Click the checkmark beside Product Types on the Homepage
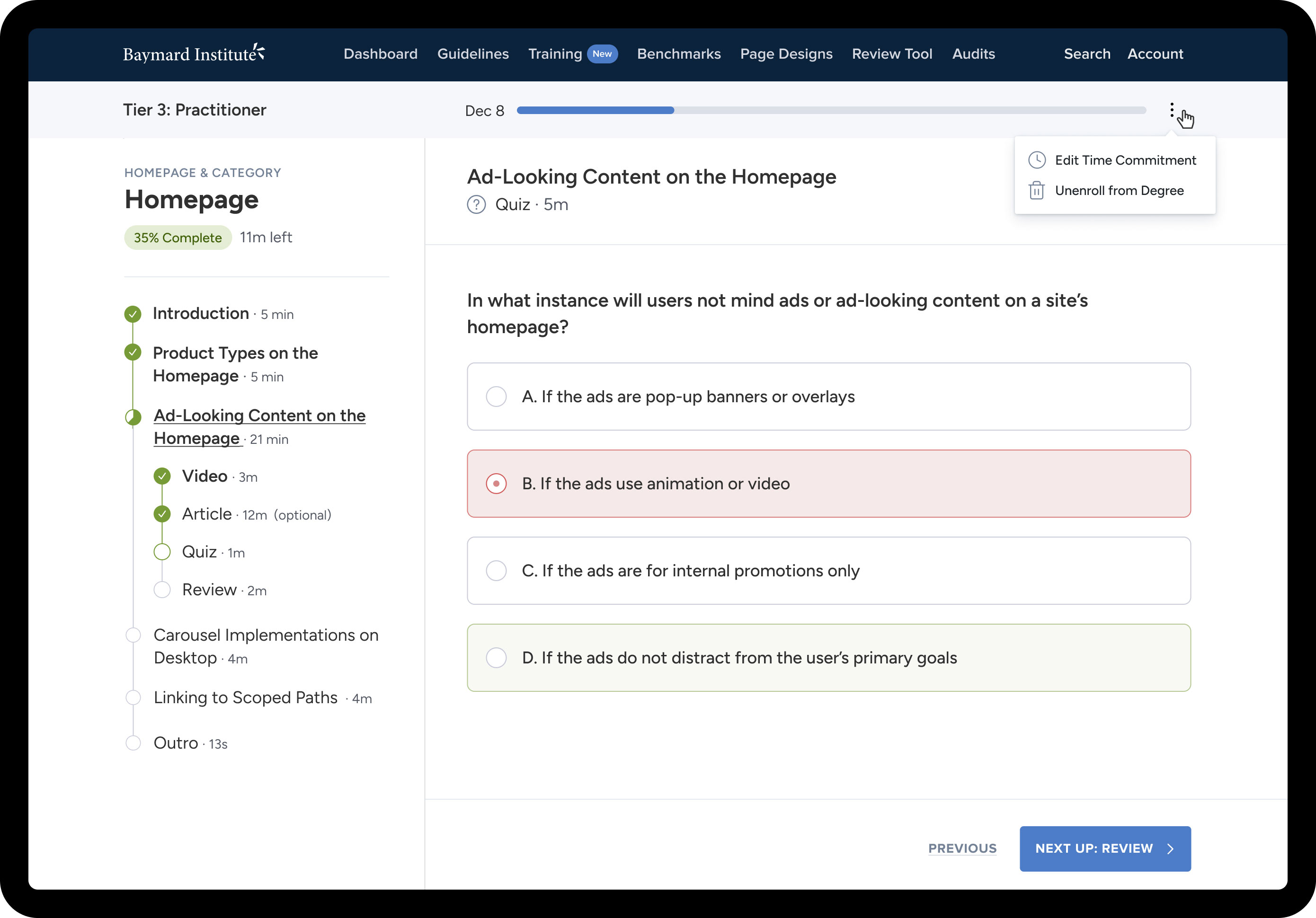Viewport: 1316px width, 918px height. [x=133, y=353]
